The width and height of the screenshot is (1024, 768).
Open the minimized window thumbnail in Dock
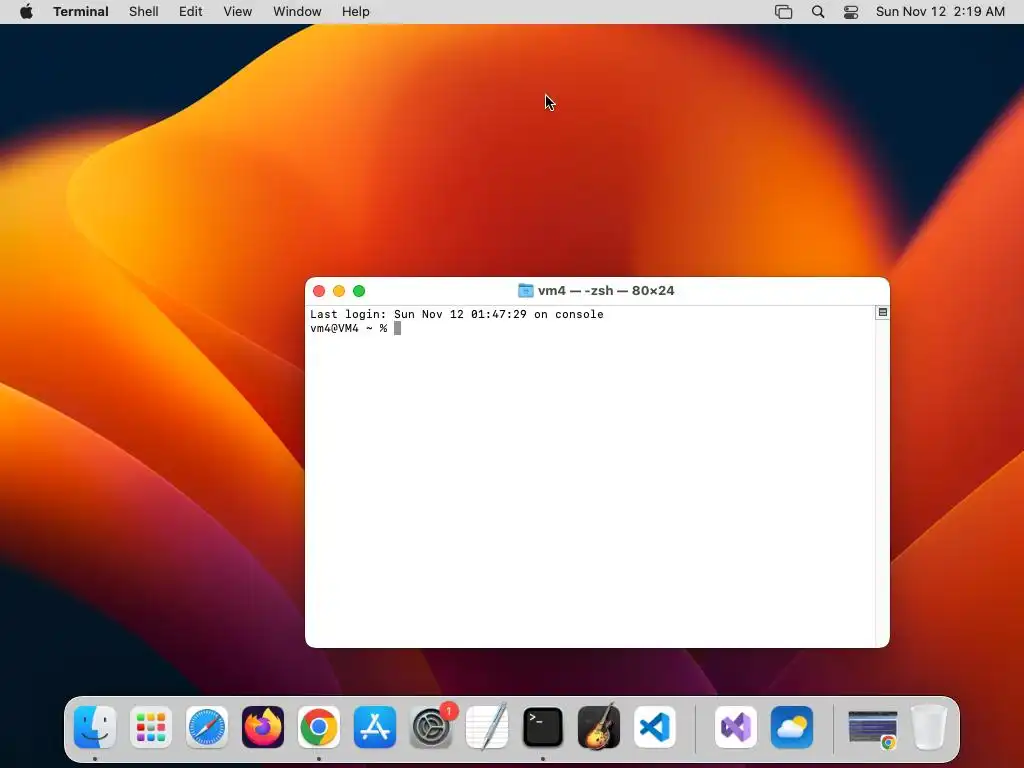pos(872,728)
